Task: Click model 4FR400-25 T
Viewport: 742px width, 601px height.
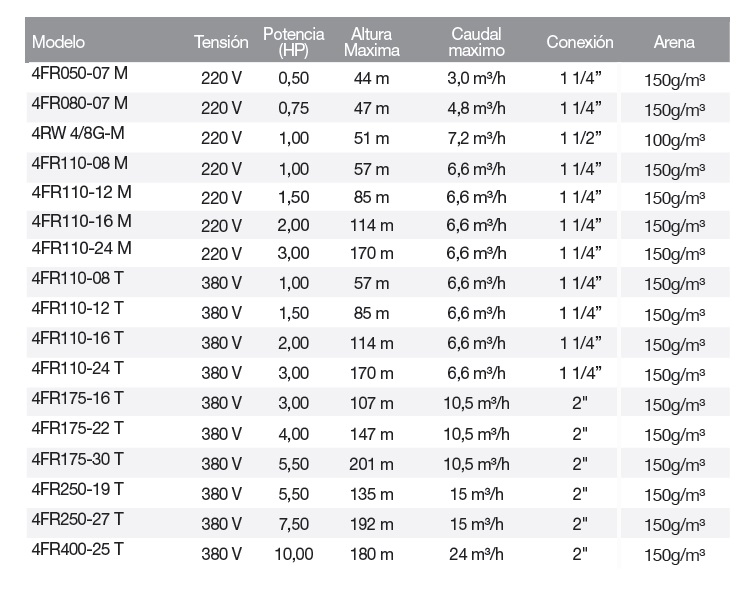Action: (78, 549)
